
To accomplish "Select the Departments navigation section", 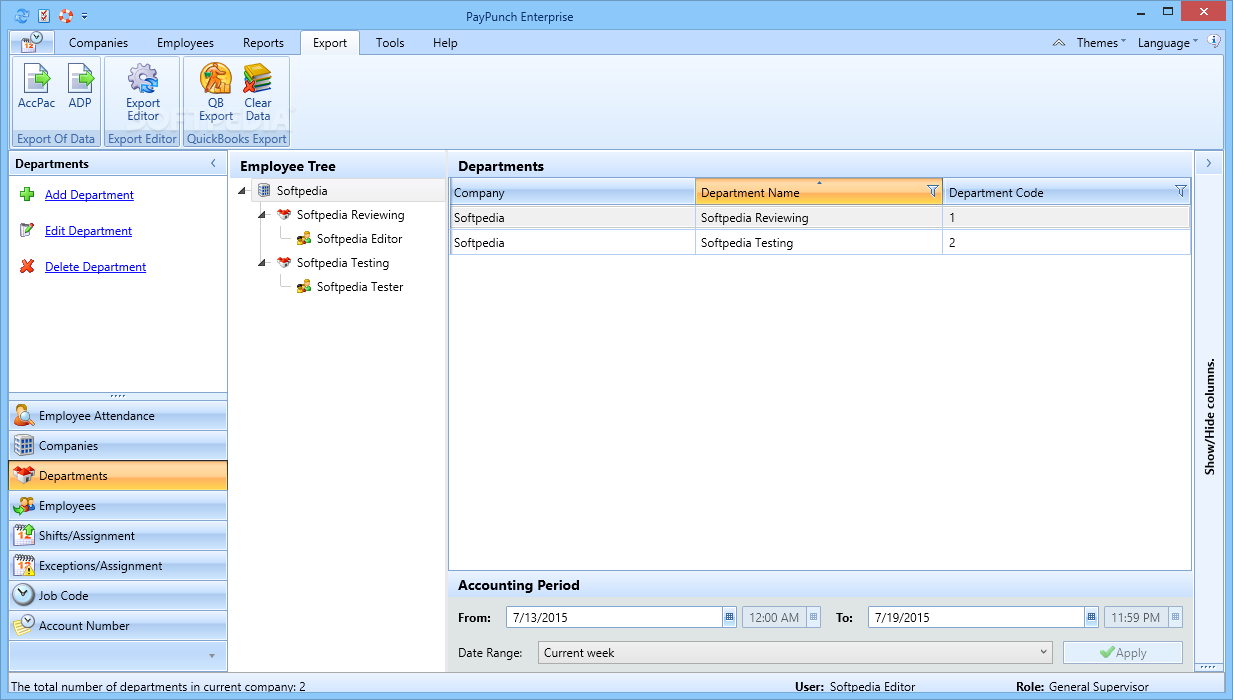I will (118, 476).
